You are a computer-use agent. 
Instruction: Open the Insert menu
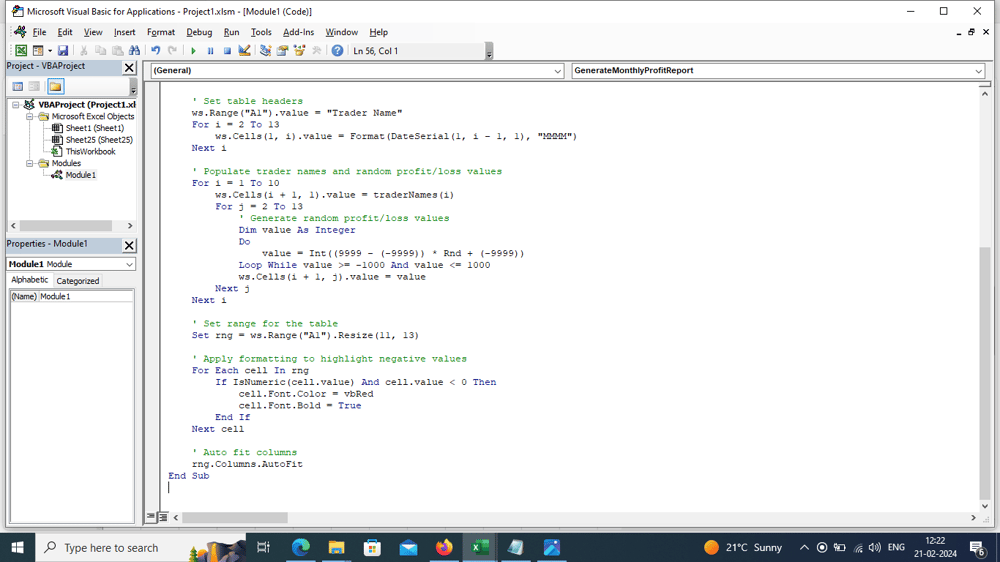(124, 32)
